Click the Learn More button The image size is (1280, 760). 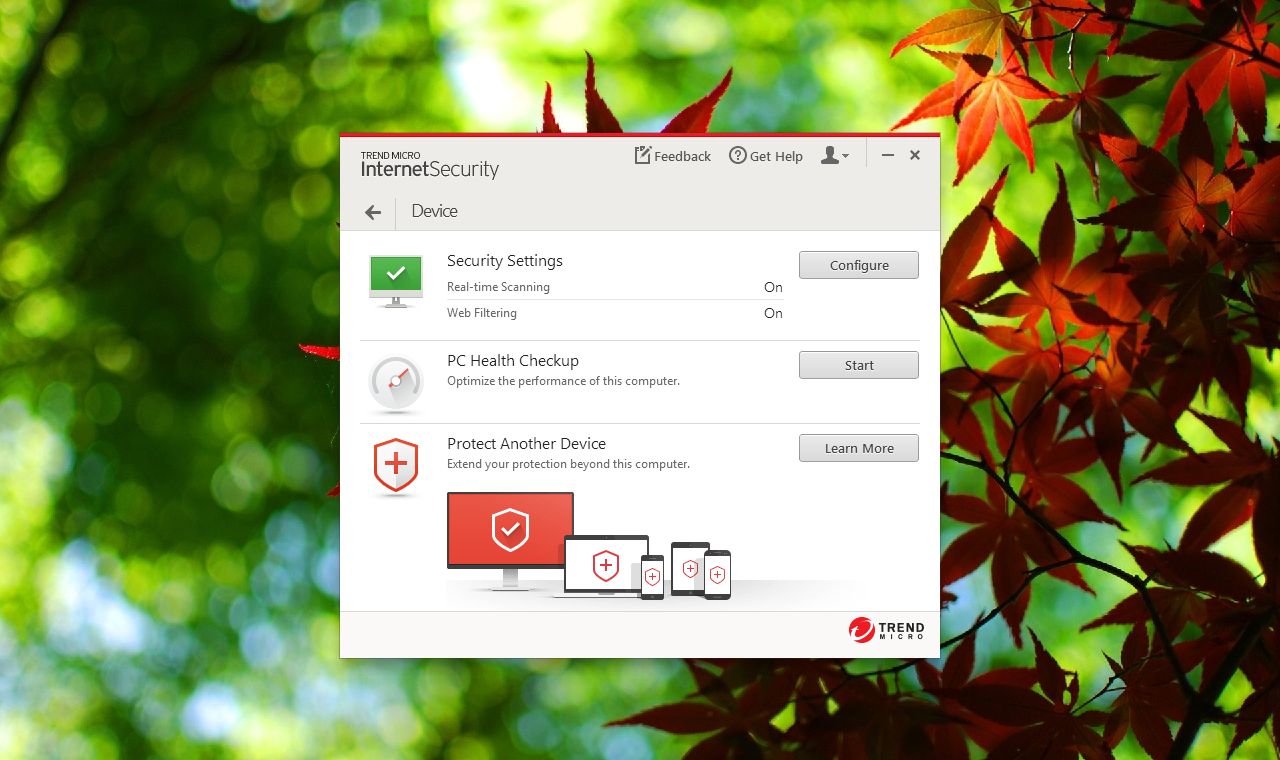pyautogui.click(x=859, y=448)
